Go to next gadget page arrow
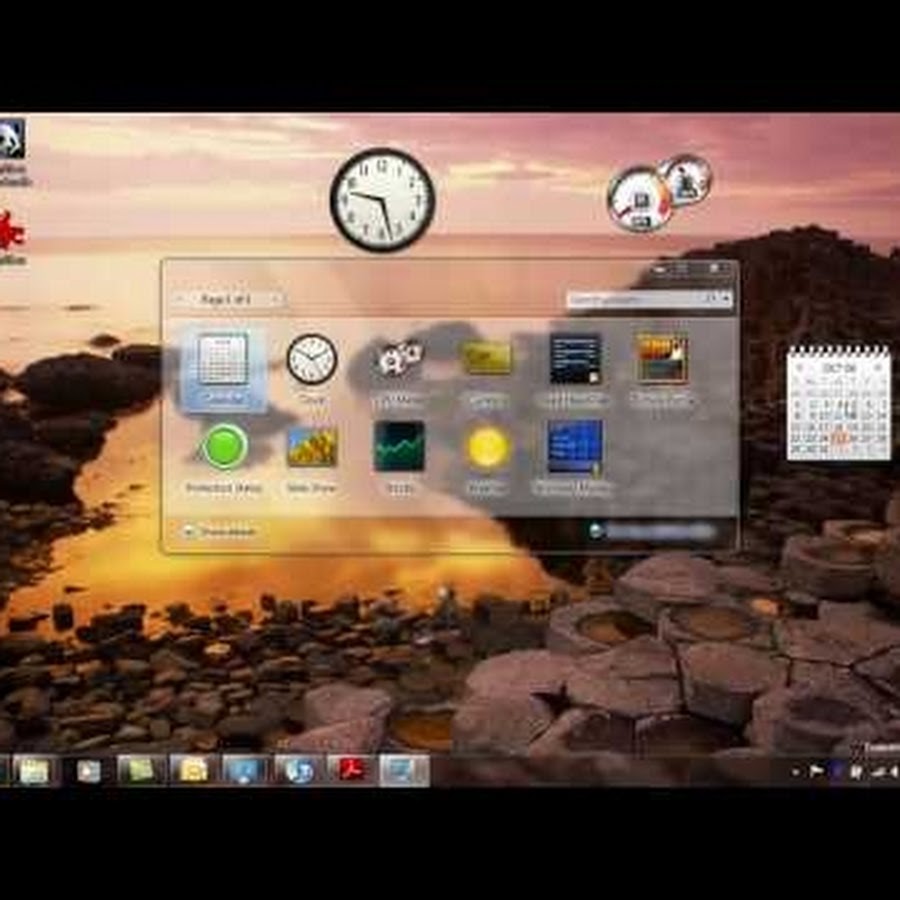The image size is (900, 900). coord(277,299)
